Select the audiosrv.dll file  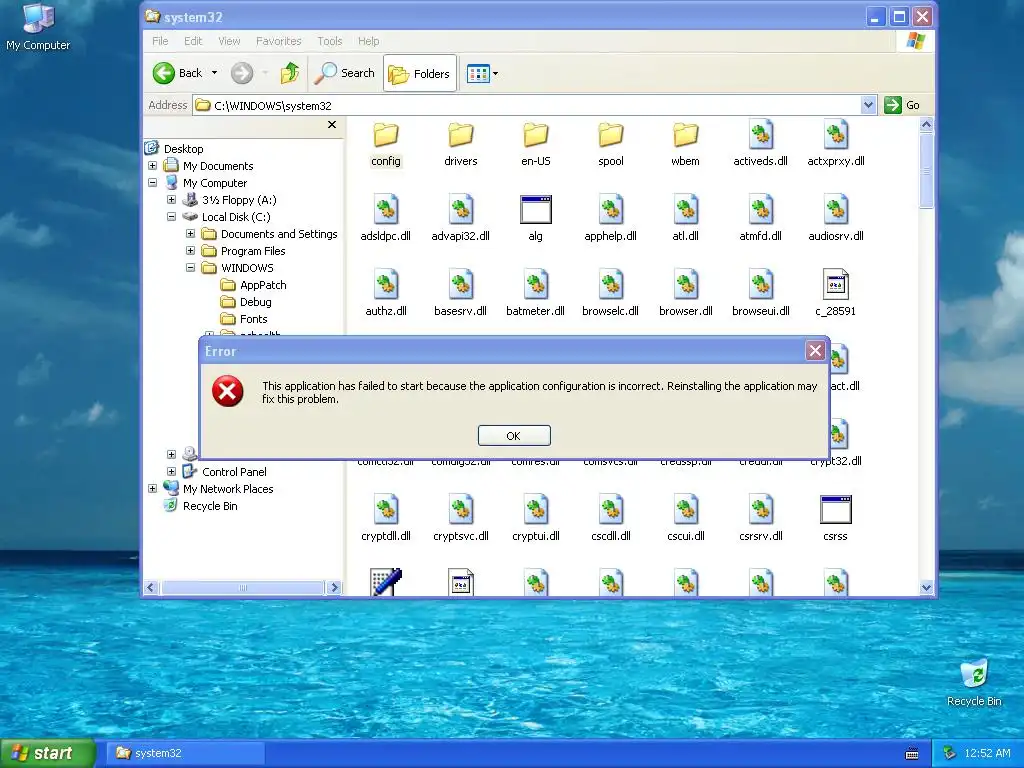pyautogui.click(x=836, y=219)
